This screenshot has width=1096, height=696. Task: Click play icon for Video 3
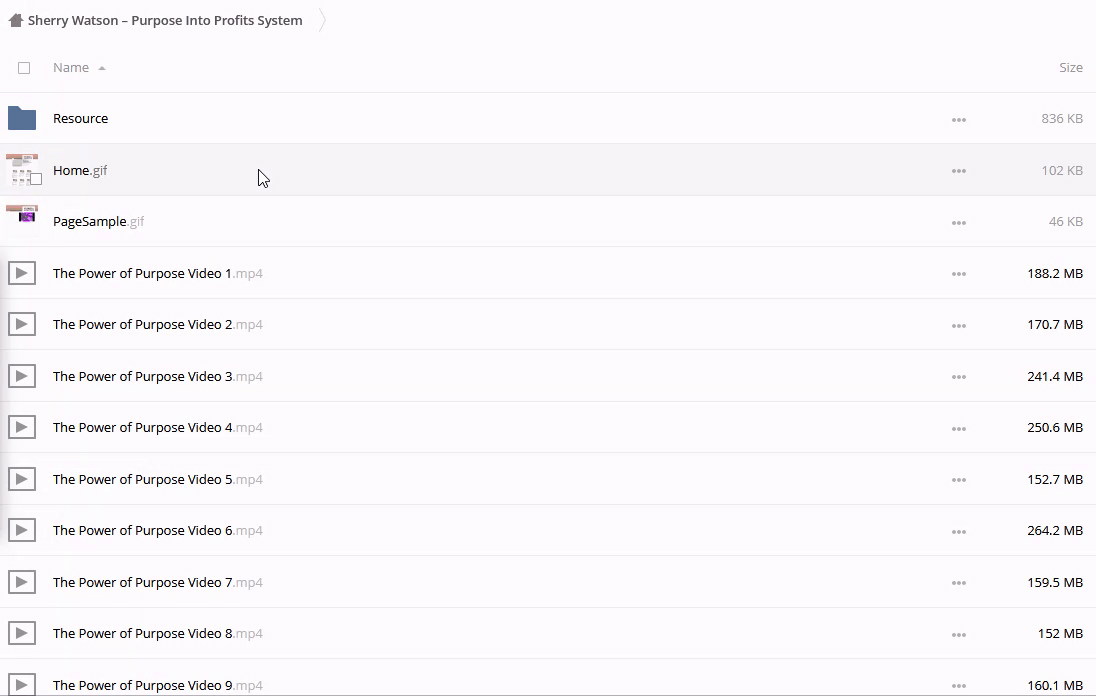(22, 376)
